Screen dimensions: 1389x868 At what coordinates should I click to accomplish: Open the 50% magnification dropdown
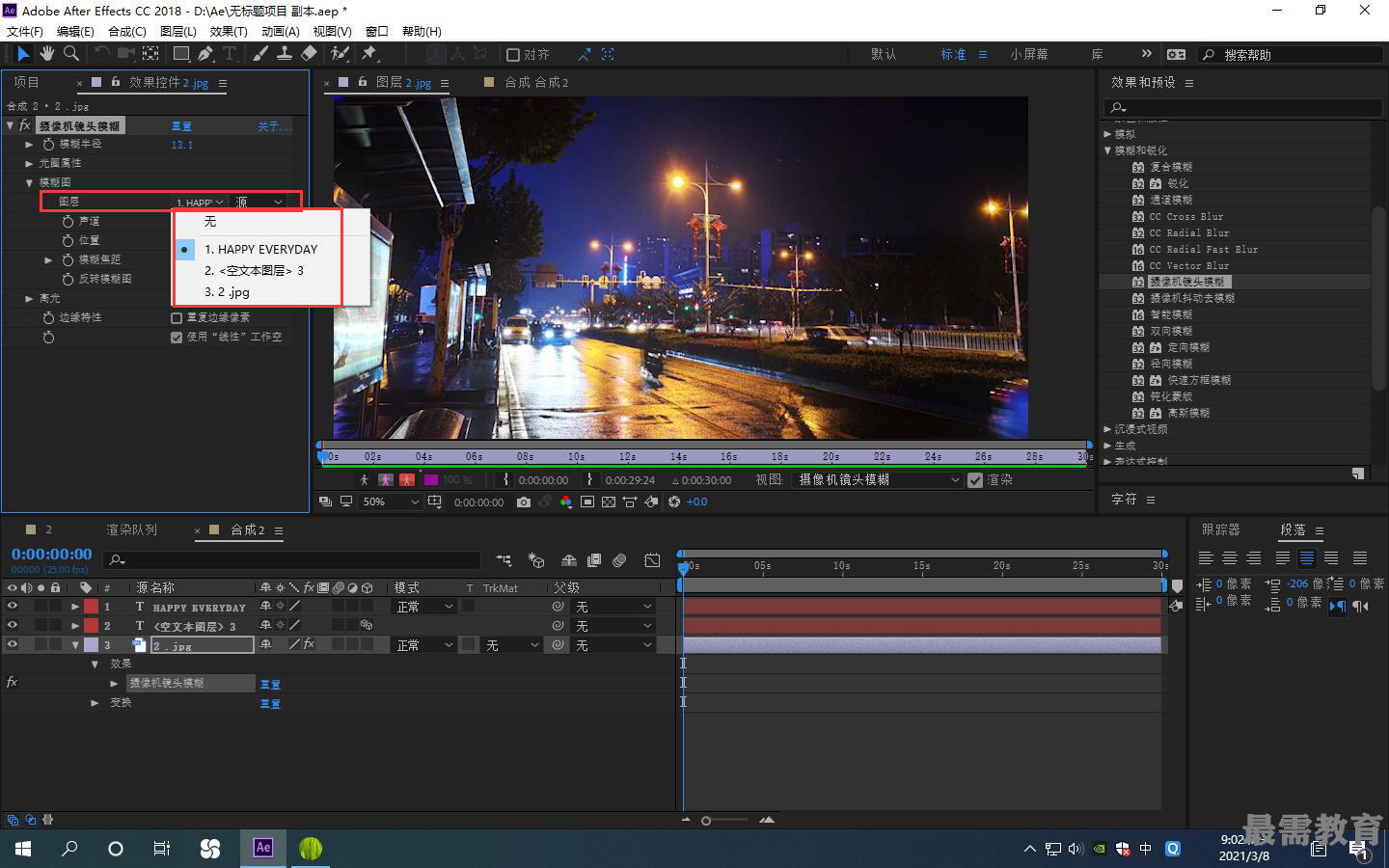(x=390, y=502)
